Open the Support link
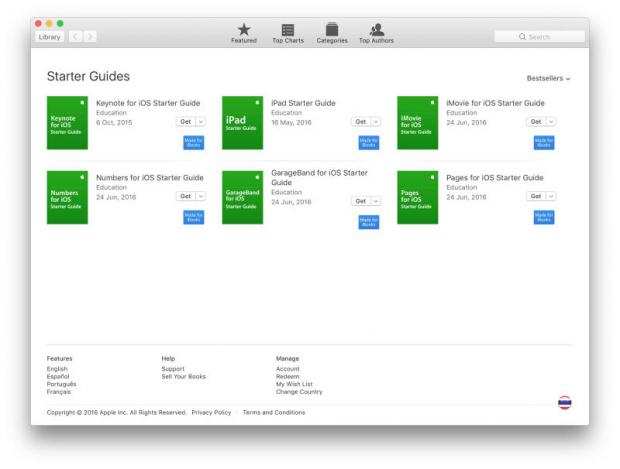 (173, 369)
